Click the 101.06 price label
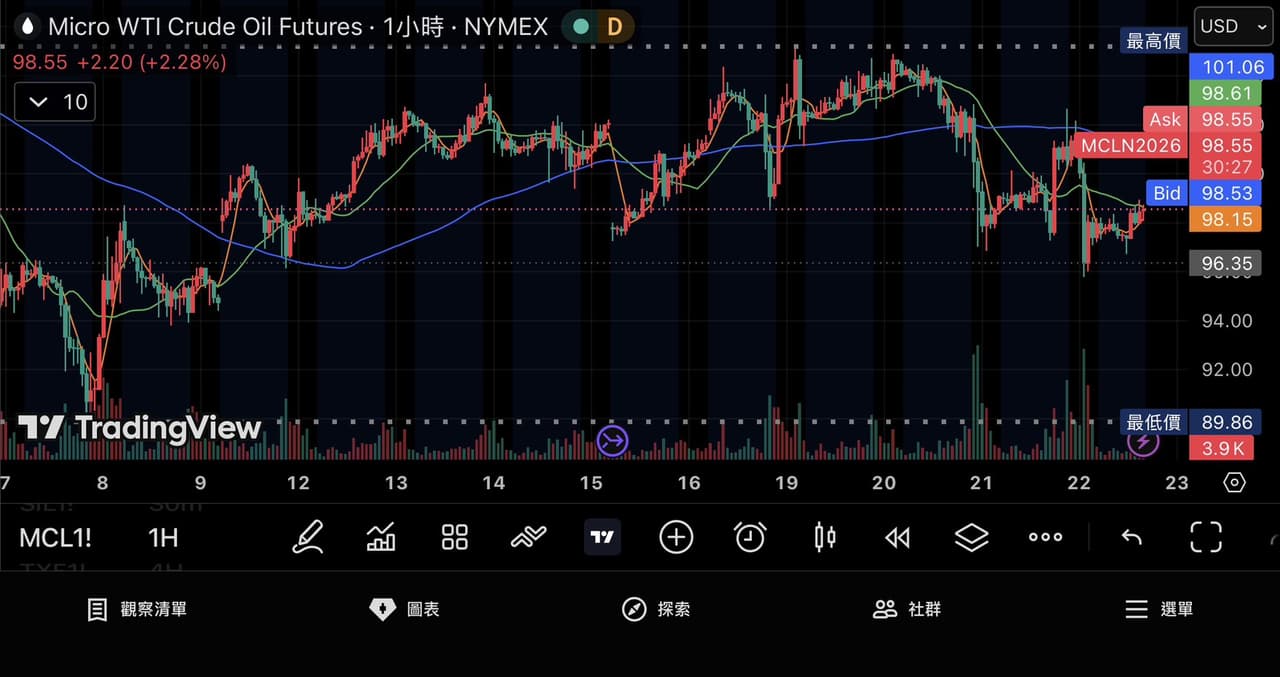The width and height of the screenshot is (1280, 677). pyautogui.click(x=1233, y=67)
